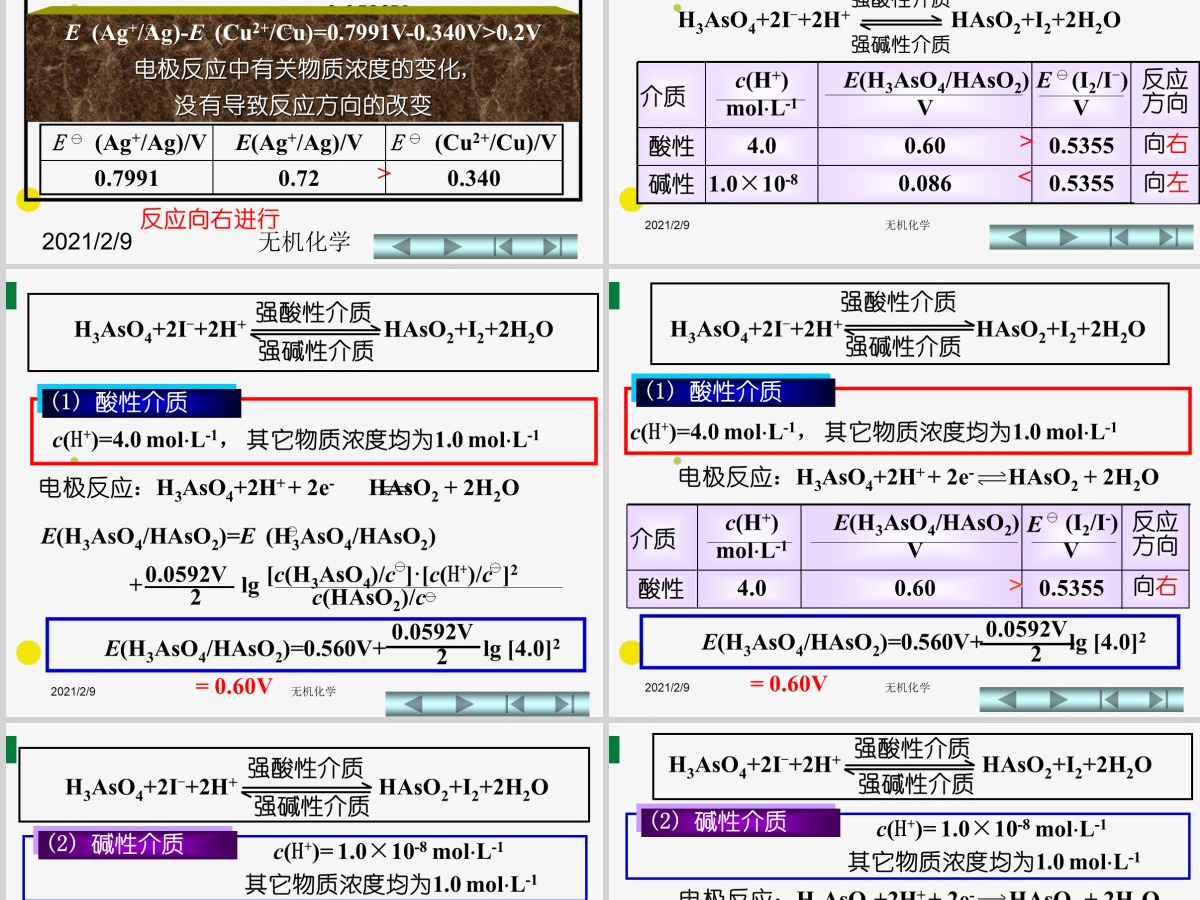Click previous-slide arrow on the Ag+/Ag slide

[401, 246]
